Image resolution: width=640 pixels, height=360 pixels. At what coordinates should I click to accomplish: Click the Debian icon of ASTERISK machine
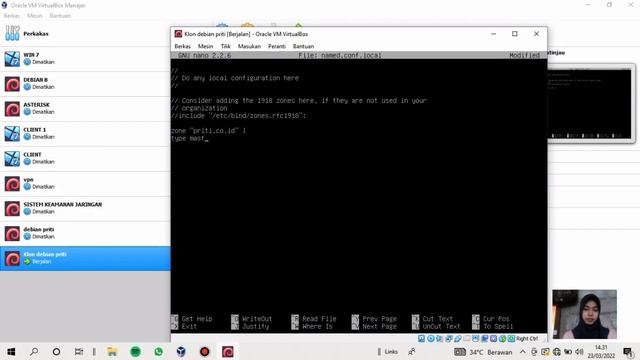pyautogui.click(x=12, y=109)
